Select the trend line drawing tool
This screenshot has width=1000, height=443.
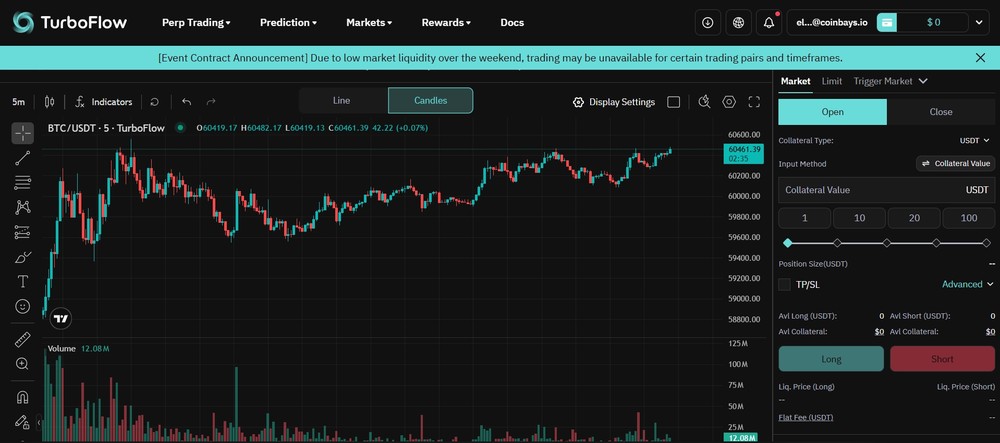tap(22, 158)
